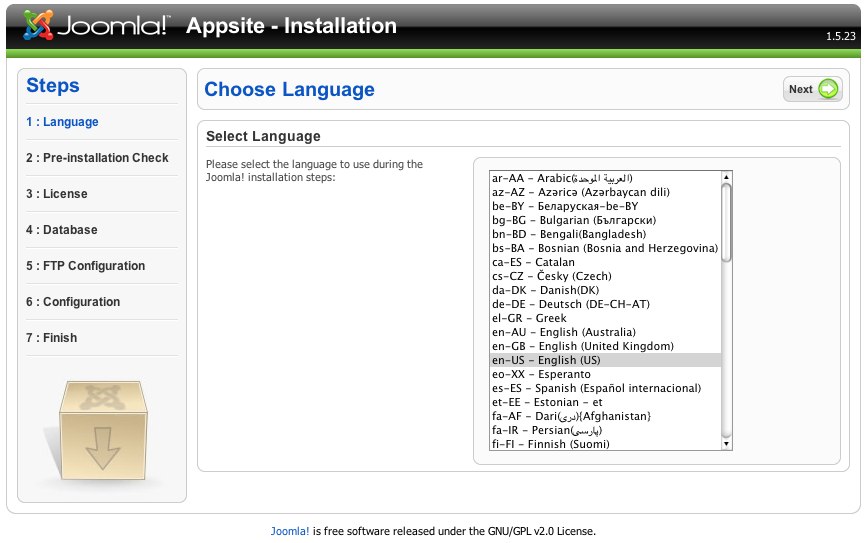Select ca-ES – Catalan language
The height and width of the screenshot is (543, 866).
[605, 262]
